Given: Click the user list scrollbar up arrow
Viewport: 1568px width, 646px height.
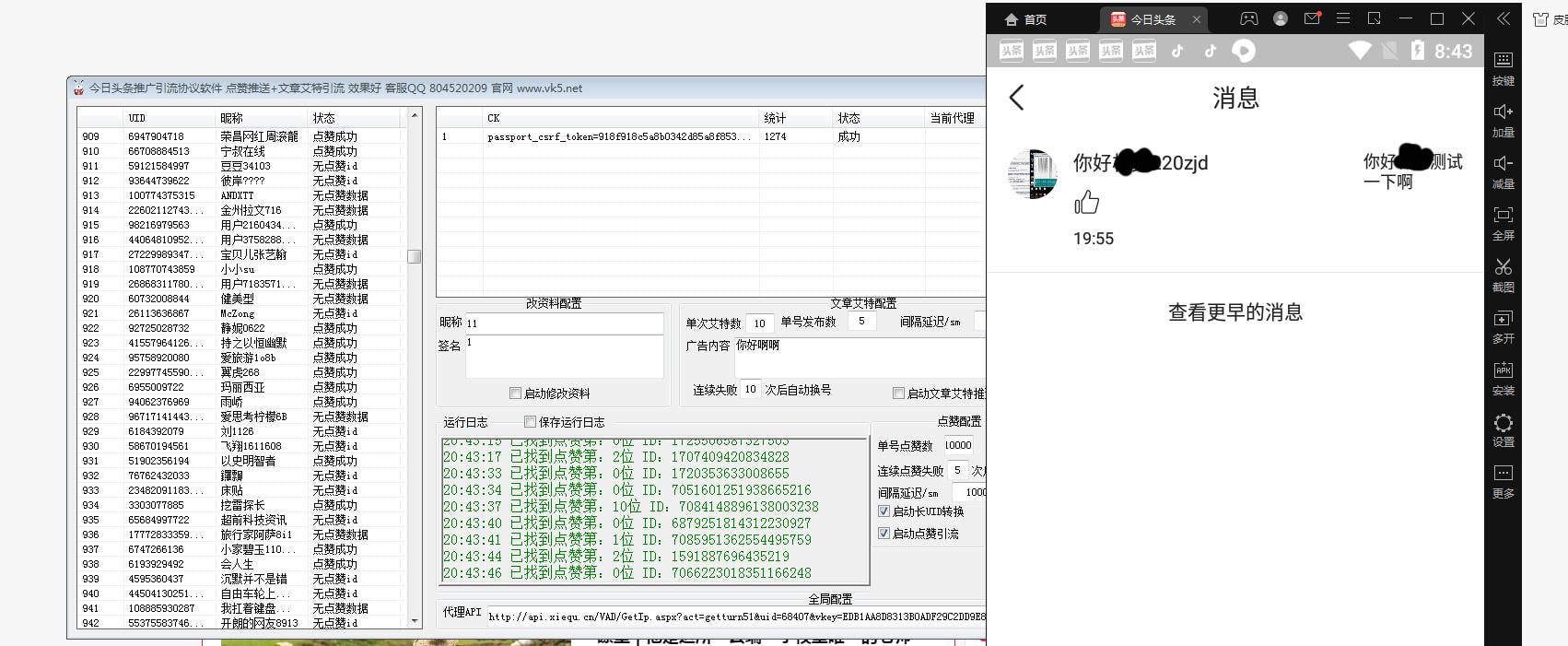Looking at the screenshot, I should [x=415, y=115].
